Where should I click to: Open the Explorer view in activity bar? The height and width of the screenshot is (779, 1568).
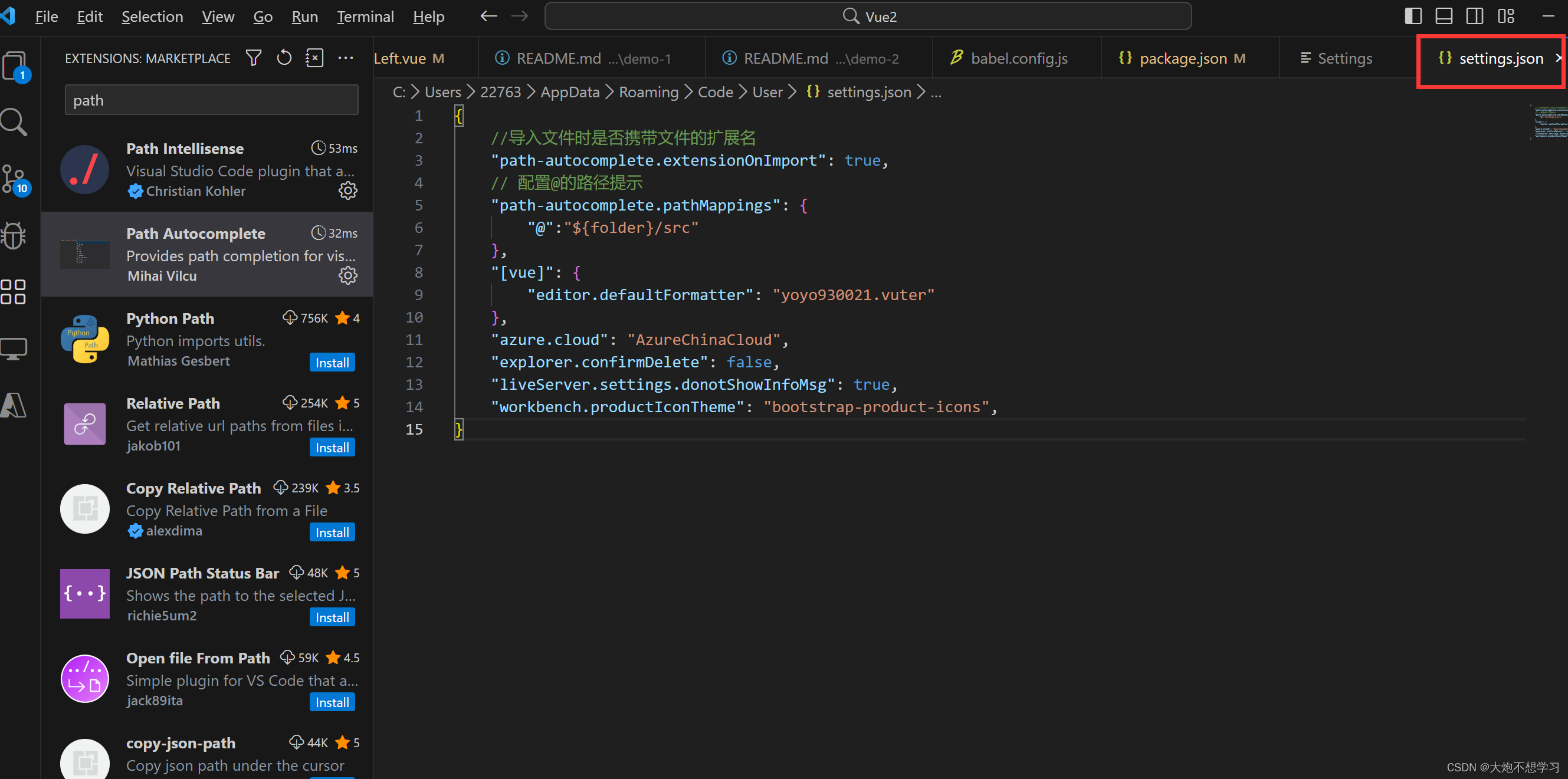(15, 65)
